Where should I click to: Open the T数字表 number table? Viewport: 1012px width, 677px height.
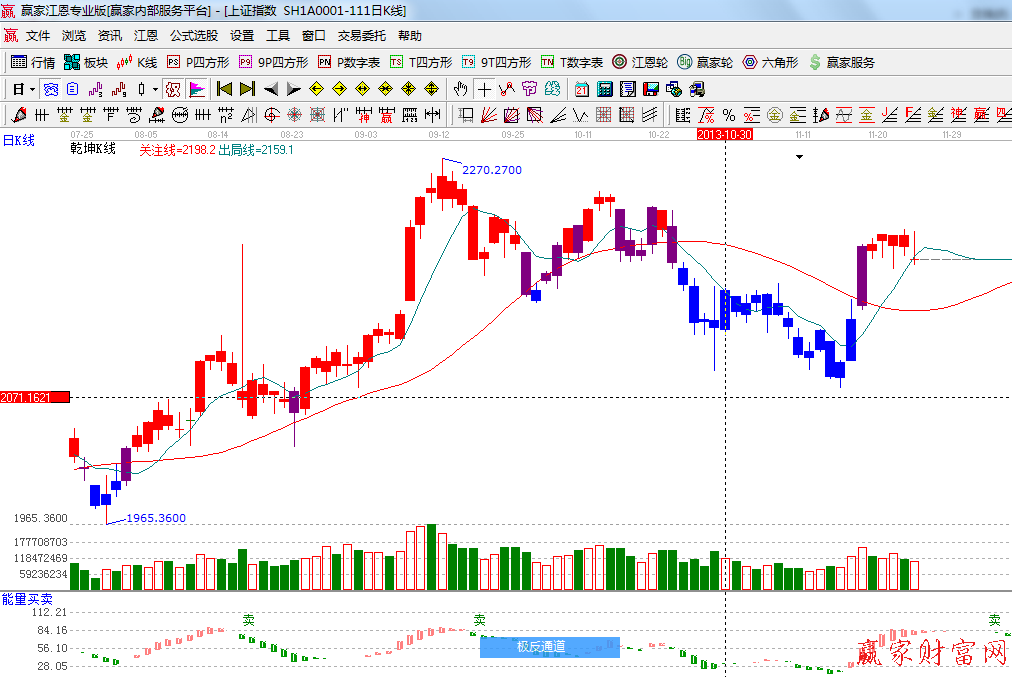572,62
